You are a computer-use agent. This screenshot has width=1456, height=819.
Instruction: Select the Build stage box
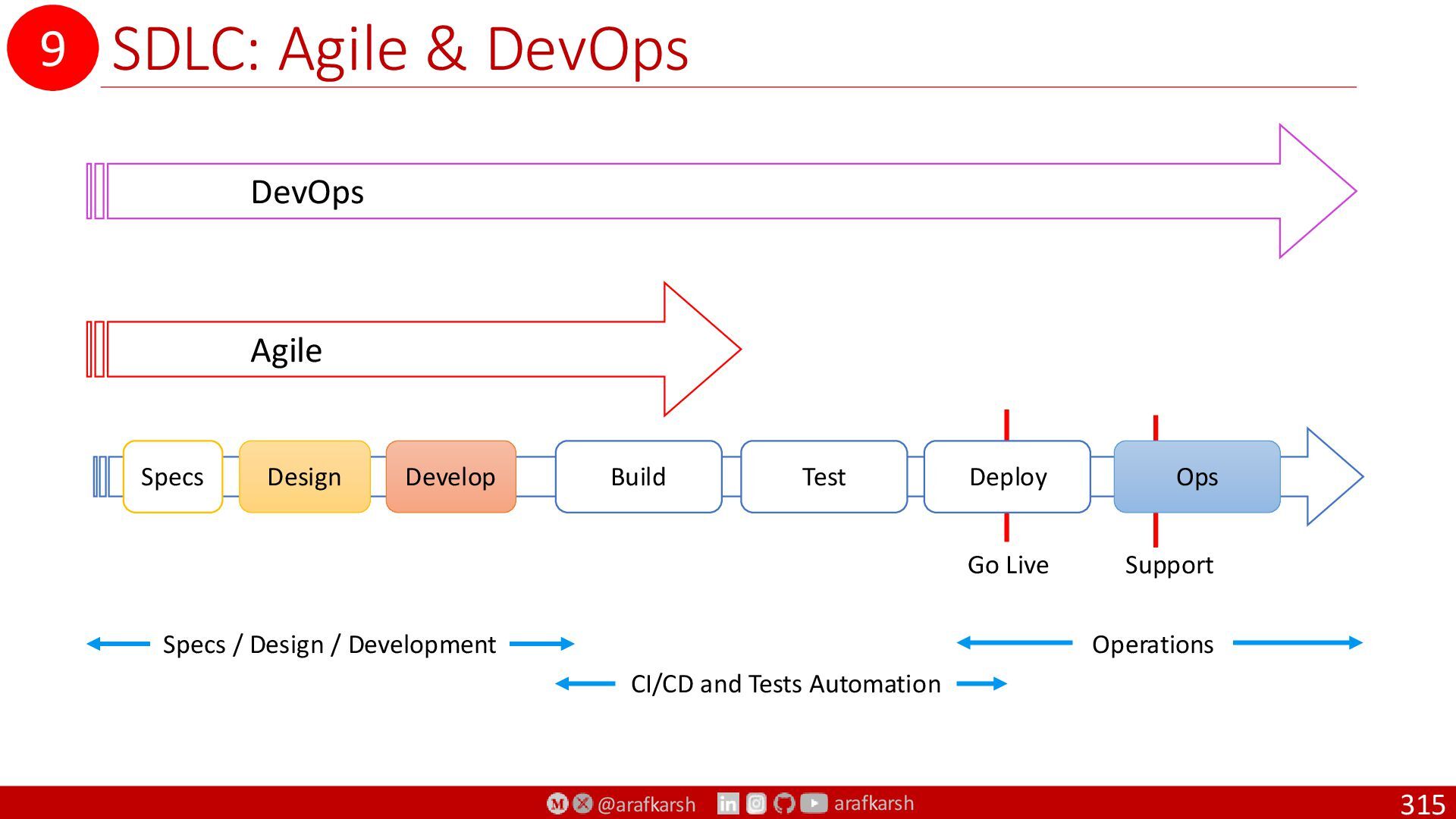click(x=639, y=477)
